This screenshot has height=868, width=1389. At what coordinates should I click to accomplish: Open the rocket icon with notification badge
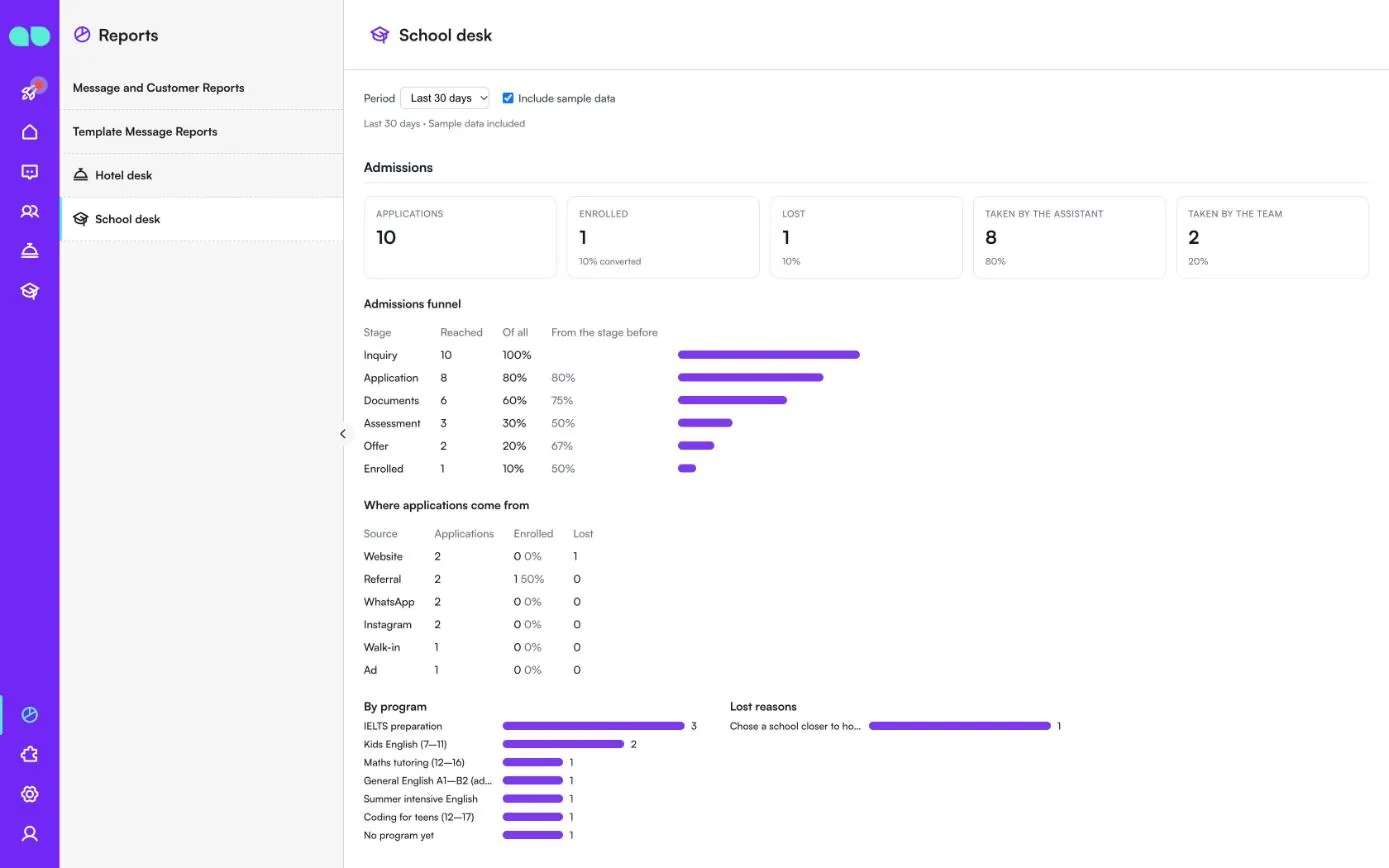pos(30,92)
